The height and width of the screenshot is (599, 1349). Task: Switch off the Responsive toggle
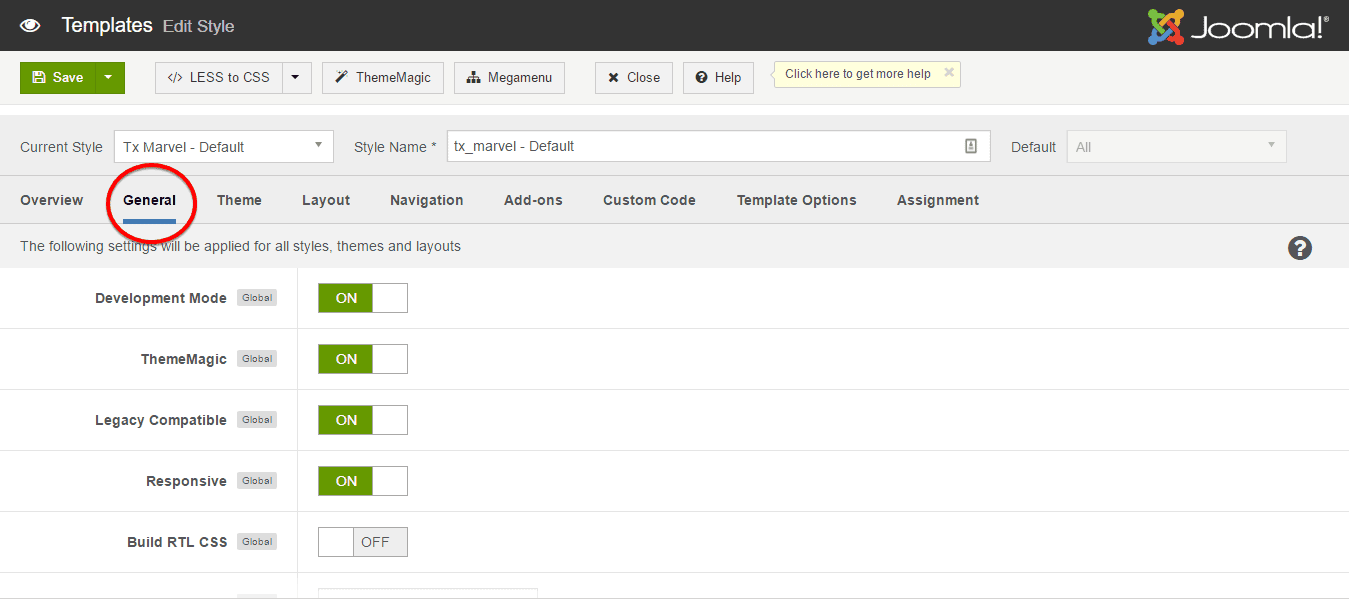coord(362,481)
